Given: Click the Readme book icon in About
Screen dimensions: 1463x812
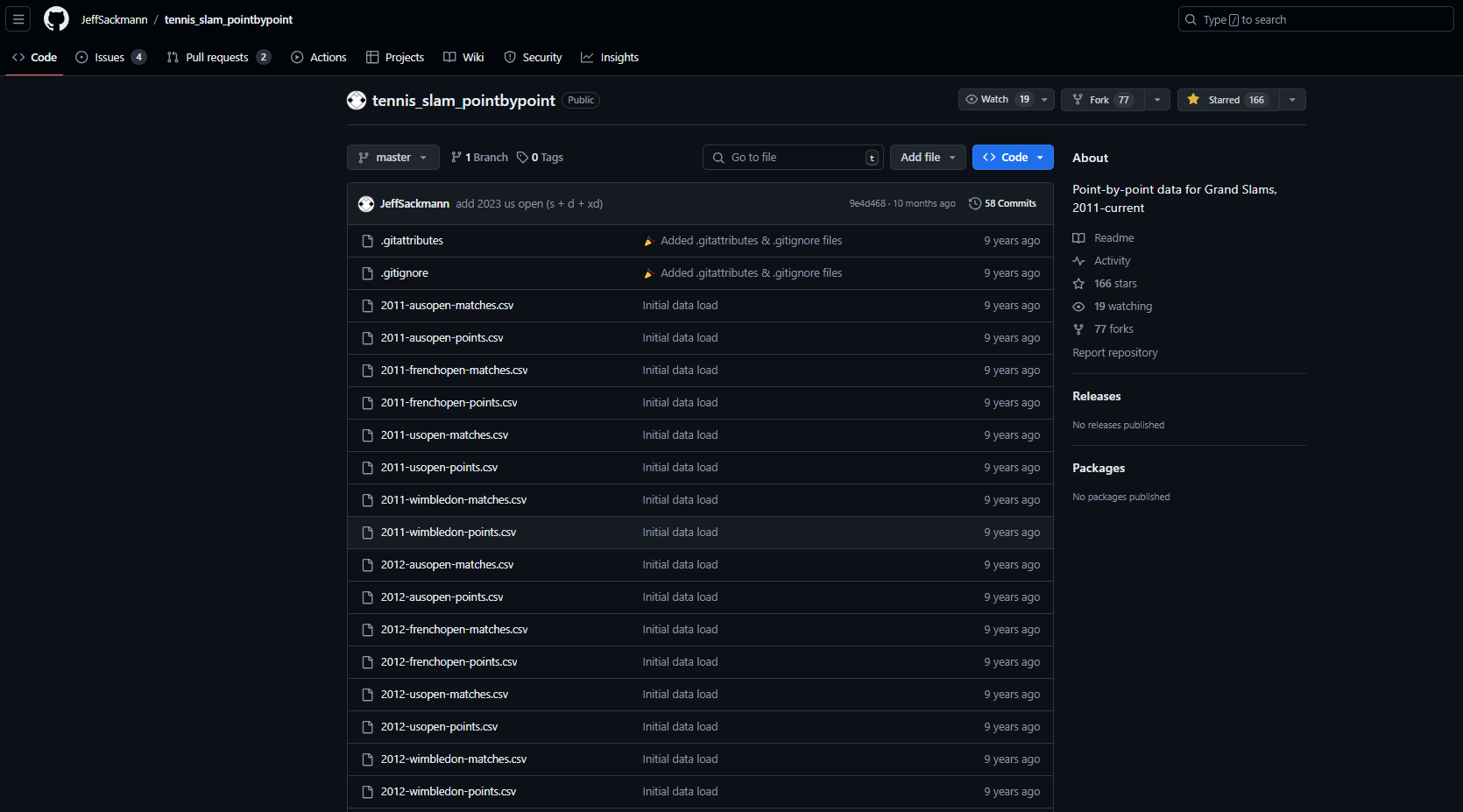Looking at the screenshot, I should pyautogui.click(x=1078, y=238).
